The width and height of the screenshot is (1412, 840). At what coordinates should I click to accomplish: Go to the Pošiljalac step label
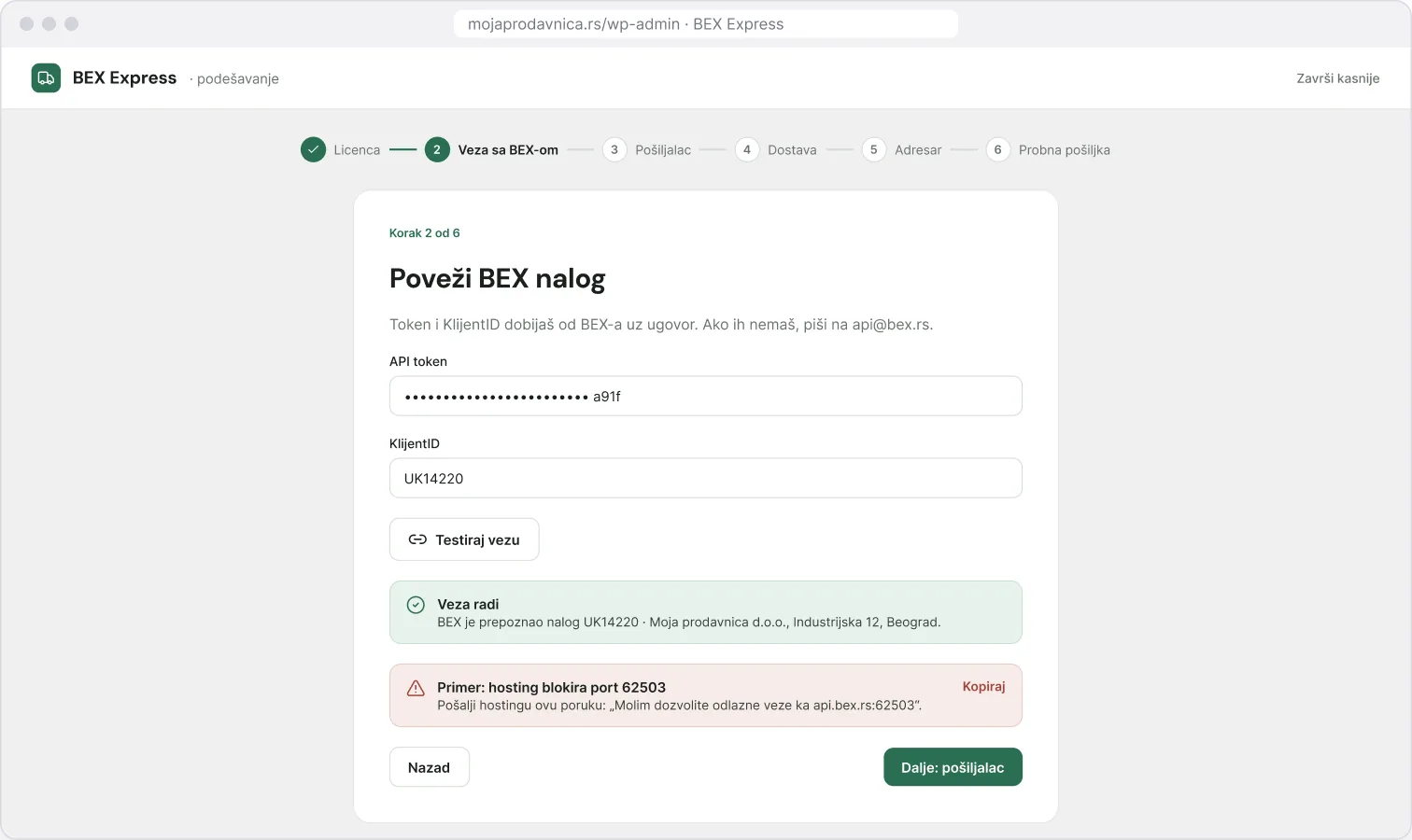663,150
